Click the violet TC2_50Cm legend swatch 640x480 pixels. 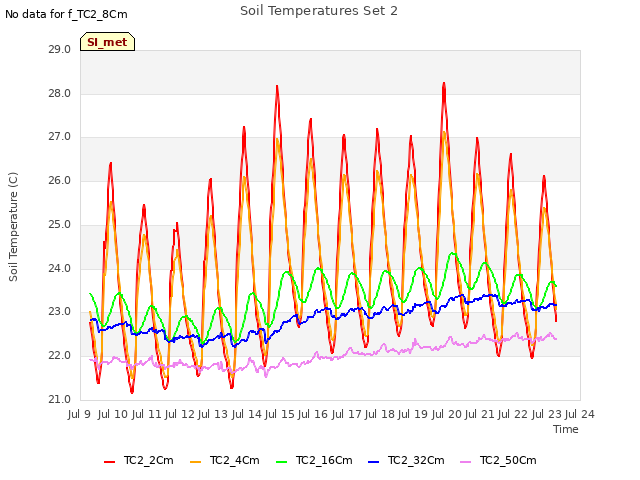466,462
